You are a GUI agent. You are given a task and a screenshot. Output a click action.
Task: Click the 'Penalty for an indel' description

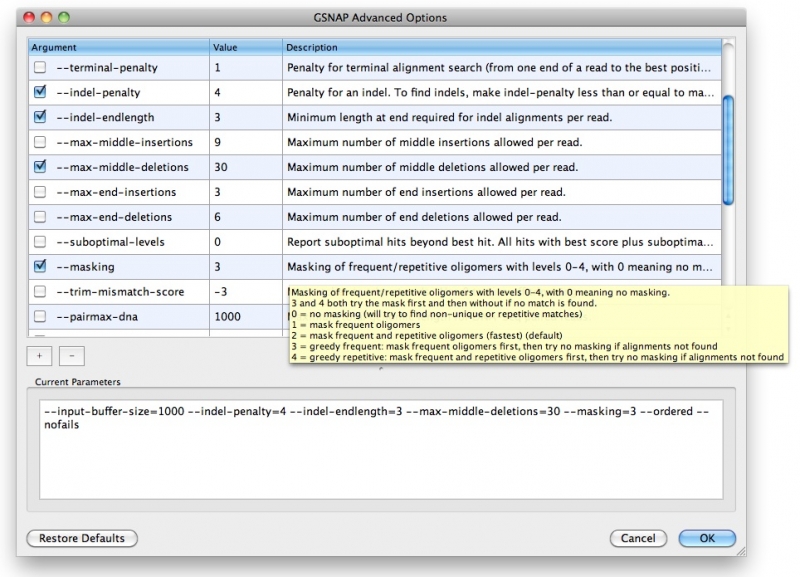tap(500, 92)
